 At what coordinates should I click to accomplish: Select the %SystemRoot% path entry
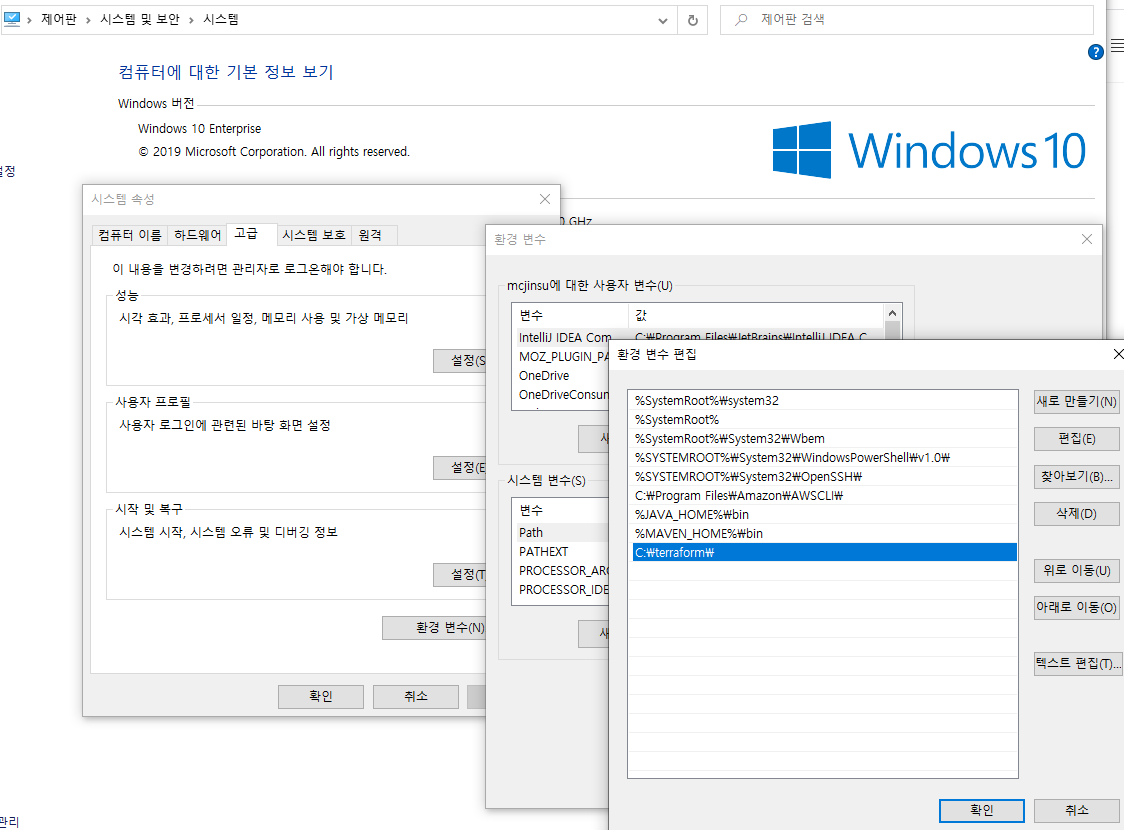(x=824, y=419)
